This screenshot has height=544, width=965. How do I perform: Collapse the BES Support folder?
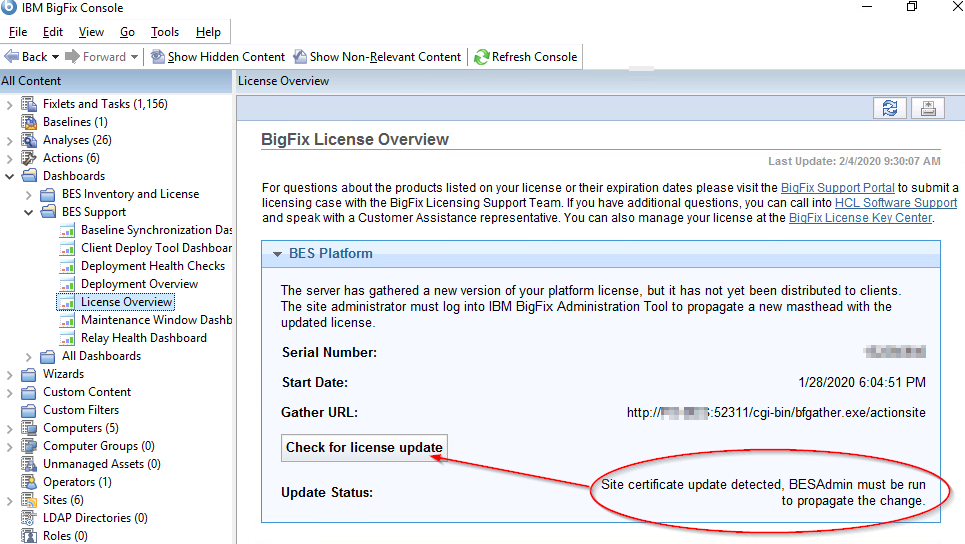click(28, 212)
